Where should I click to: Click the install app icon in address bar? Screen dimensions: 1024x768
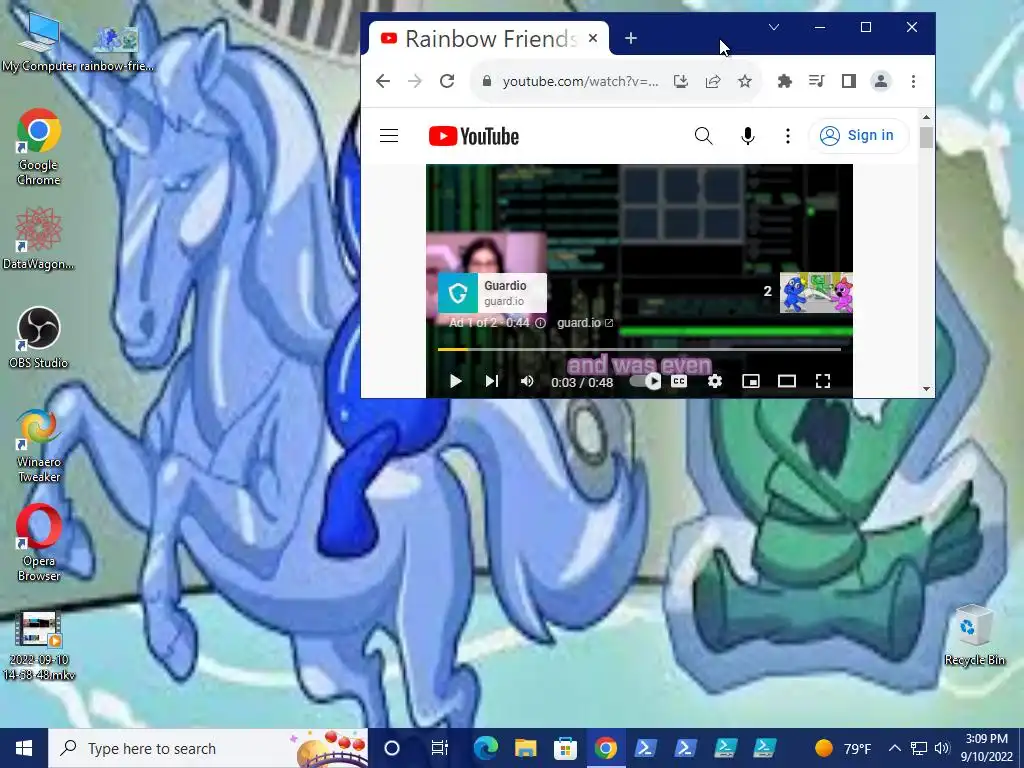point(680,81)
